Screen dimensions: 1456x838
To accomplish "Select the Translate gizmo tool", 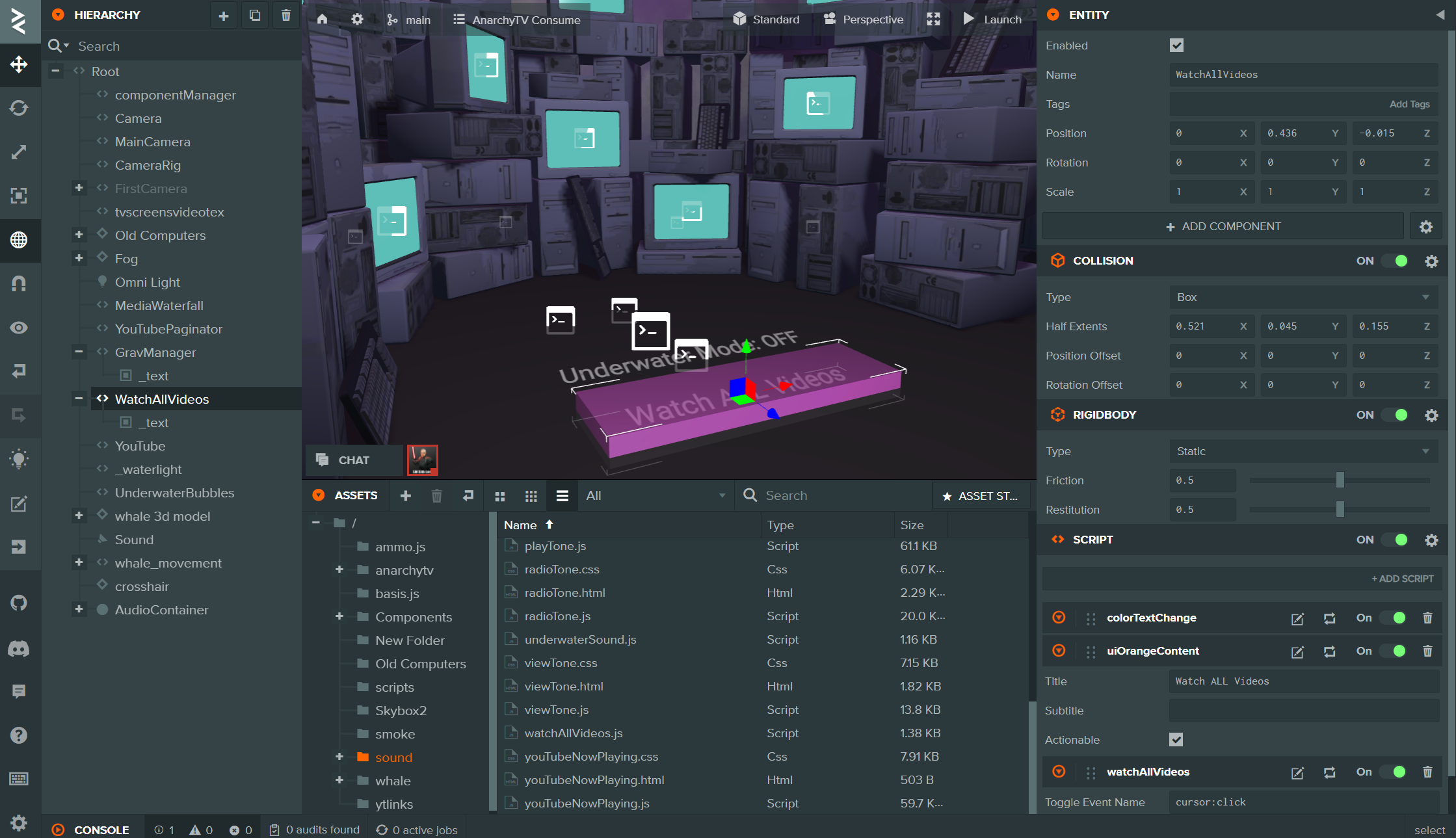I will tap(19, 64).
